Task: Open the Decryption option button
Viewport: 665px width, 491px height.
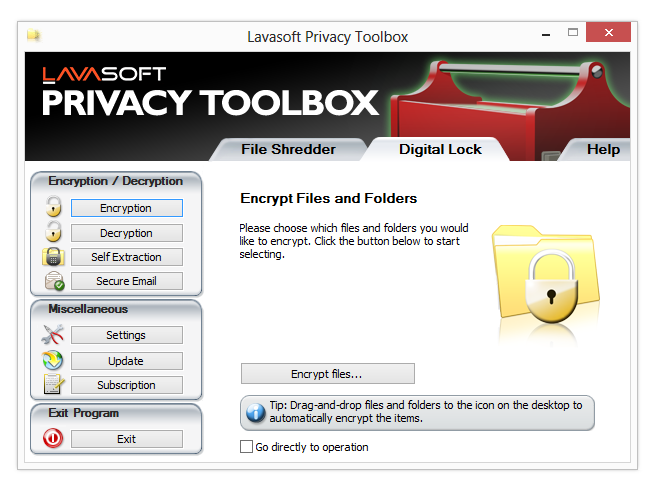Action: pyautogui.click(x=126, y=233)
